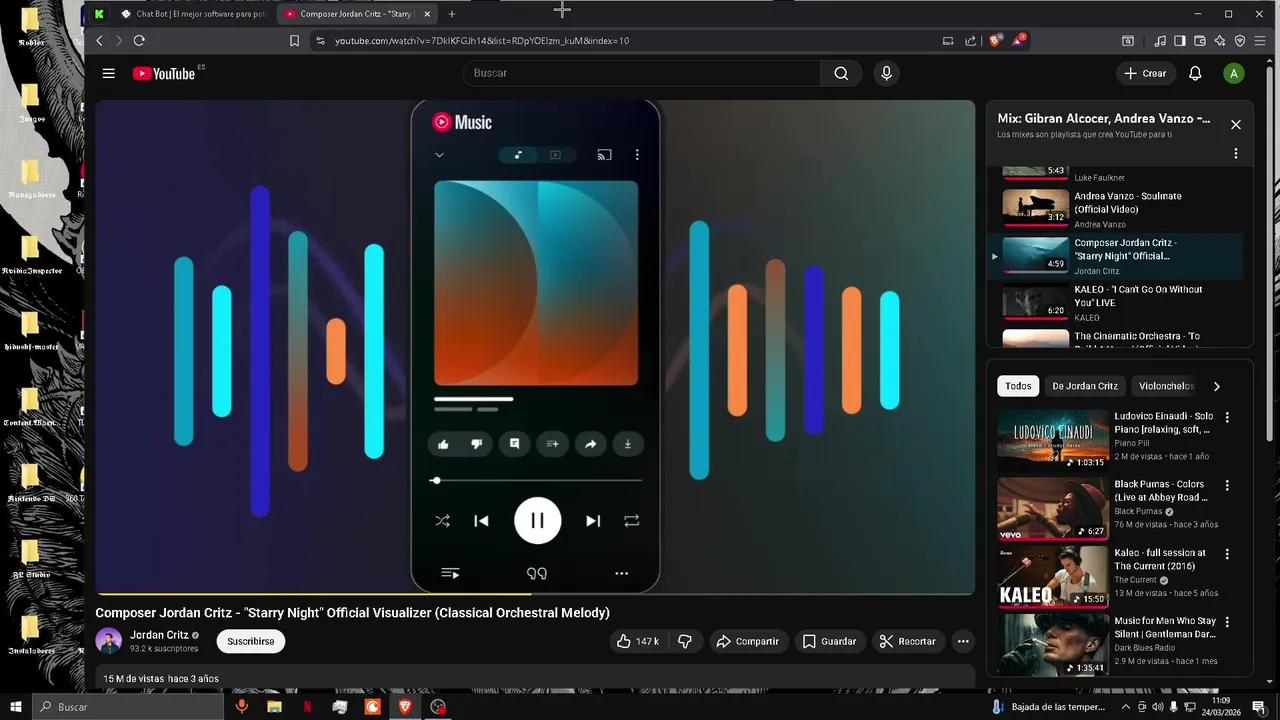Open the browser main menu

(1260, 41)
